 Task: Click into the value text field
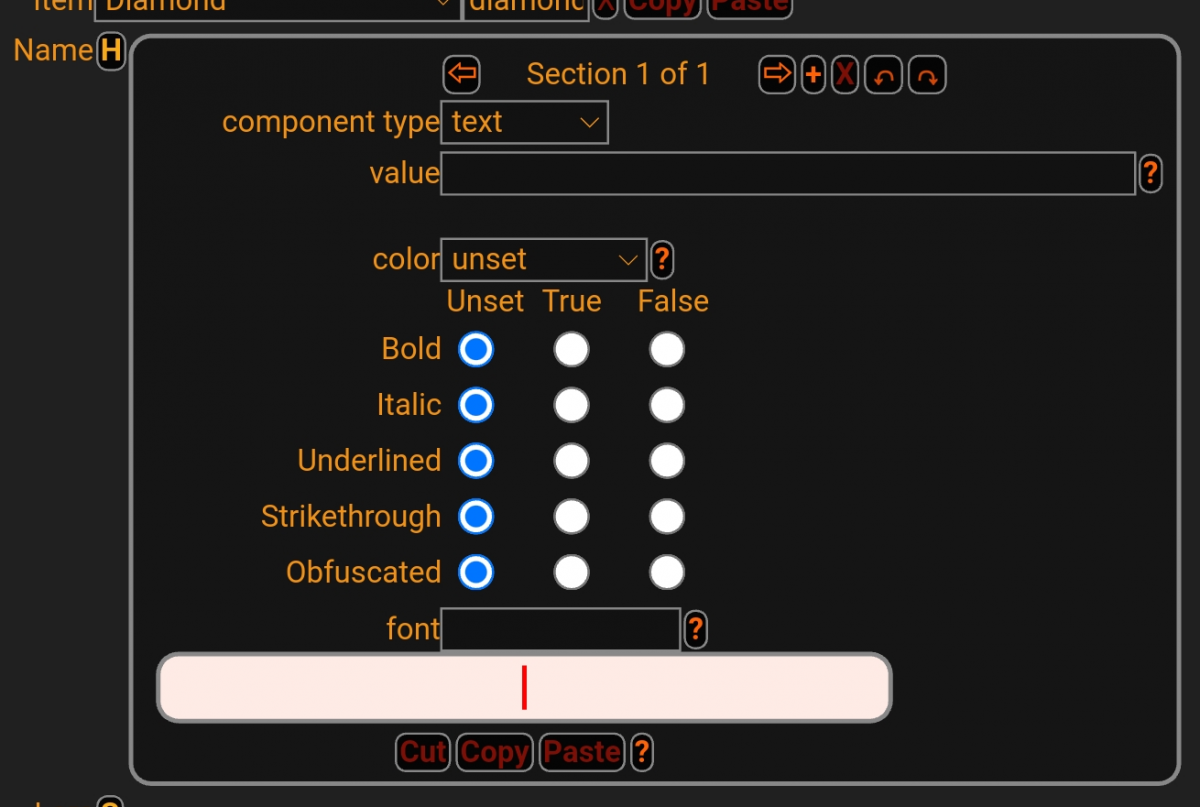click(x=788, y=174)
